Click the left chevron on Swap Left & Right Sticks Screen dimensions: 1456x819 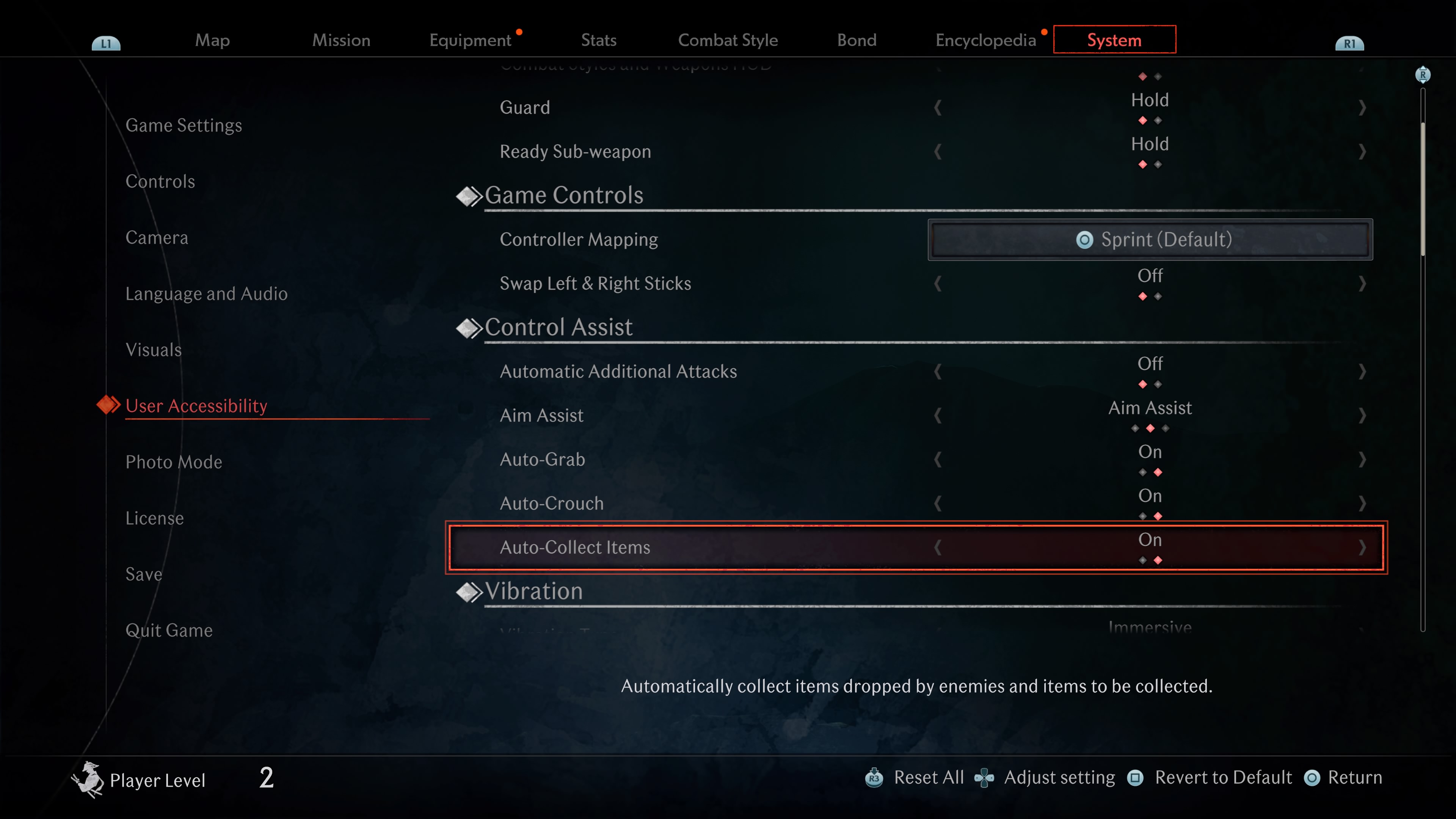click(x=938, y=283)
